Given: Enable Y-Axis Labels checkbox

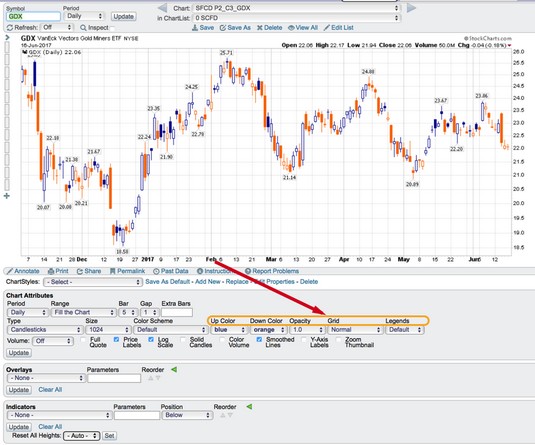Looking at the screenshot, I should [304, 340].
